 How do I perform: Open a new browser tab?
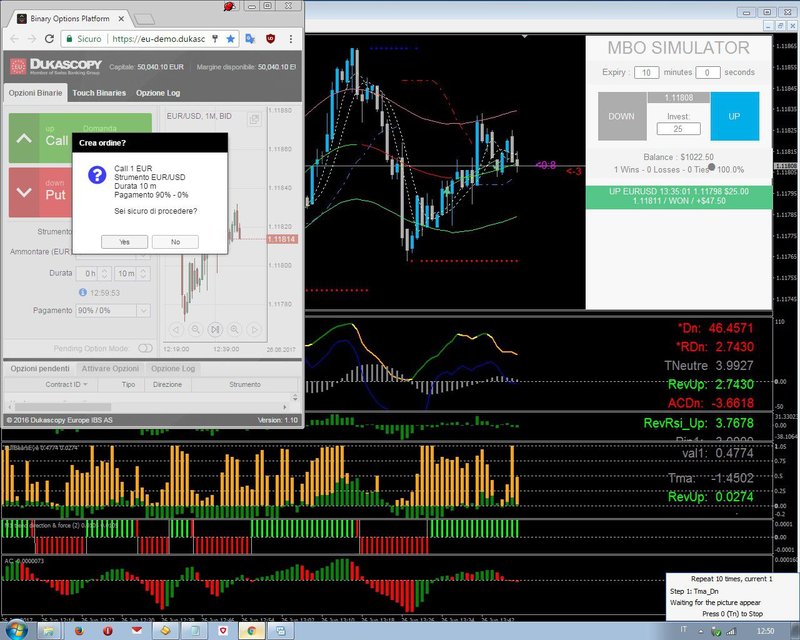coord(144,19)
